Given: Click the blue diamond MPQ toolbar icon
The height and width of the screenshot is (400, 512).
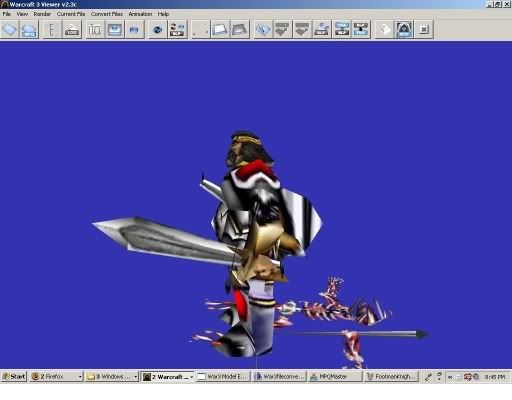Looking at the screenshot, I should [29, 29].
